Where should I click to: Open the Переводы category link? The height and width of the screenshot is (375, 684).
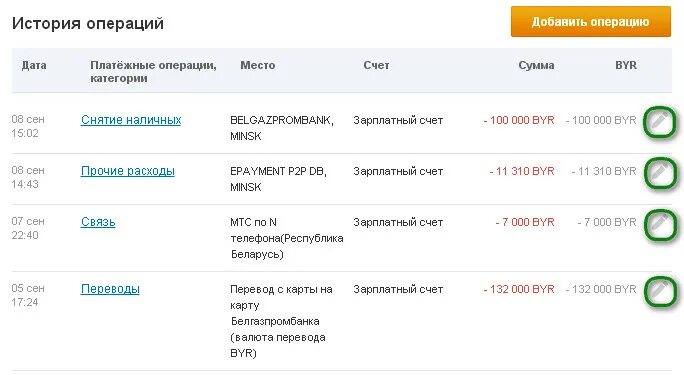(110, 289)
